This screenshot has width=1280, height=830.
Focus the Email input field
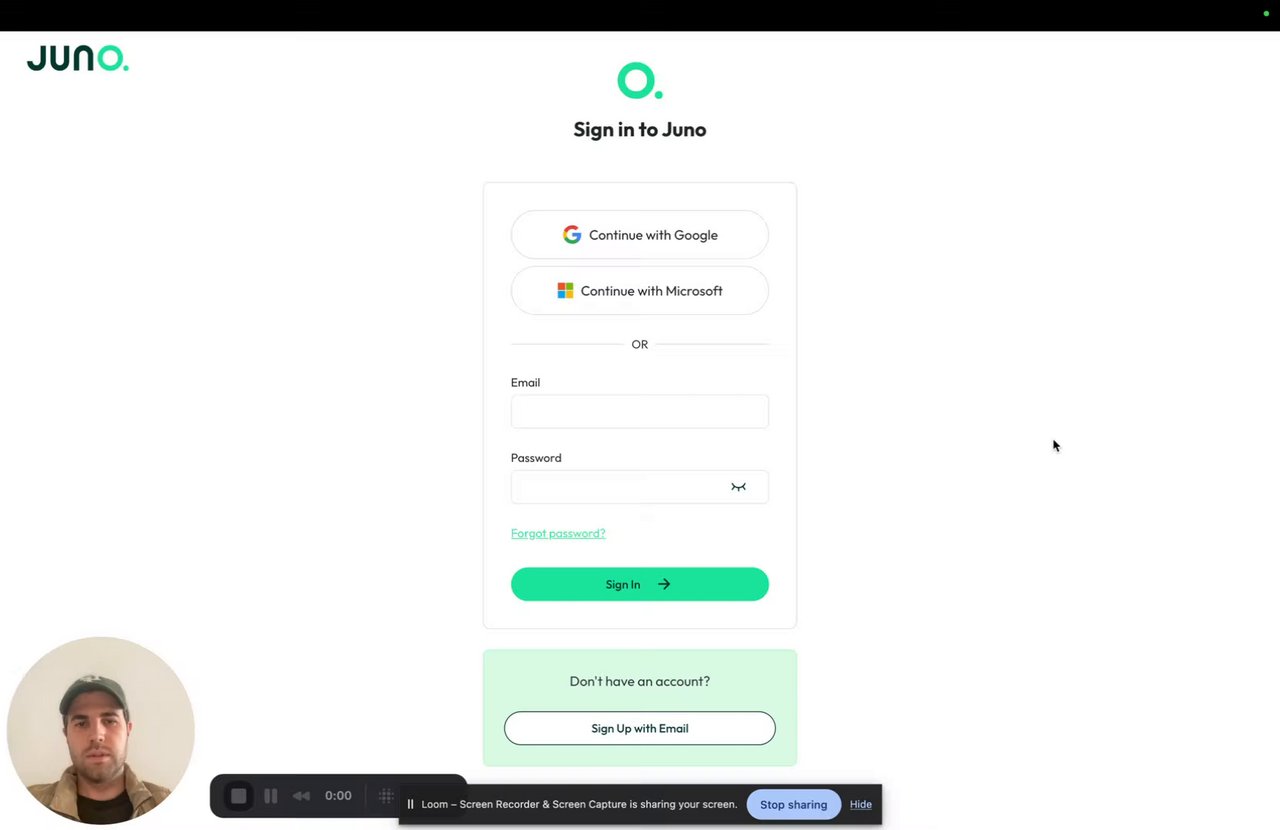coord(640,411)
